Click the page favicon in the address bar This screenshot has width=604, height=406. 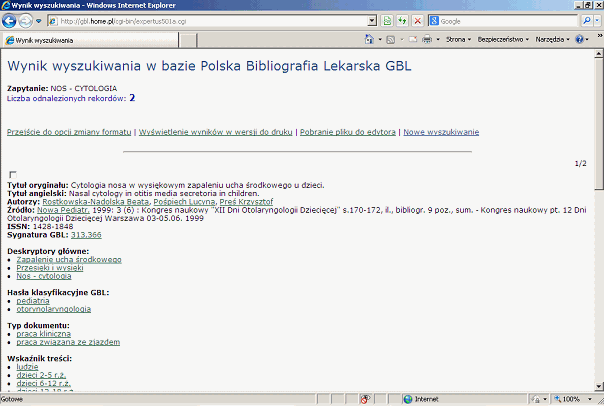[x=53, y=21]
